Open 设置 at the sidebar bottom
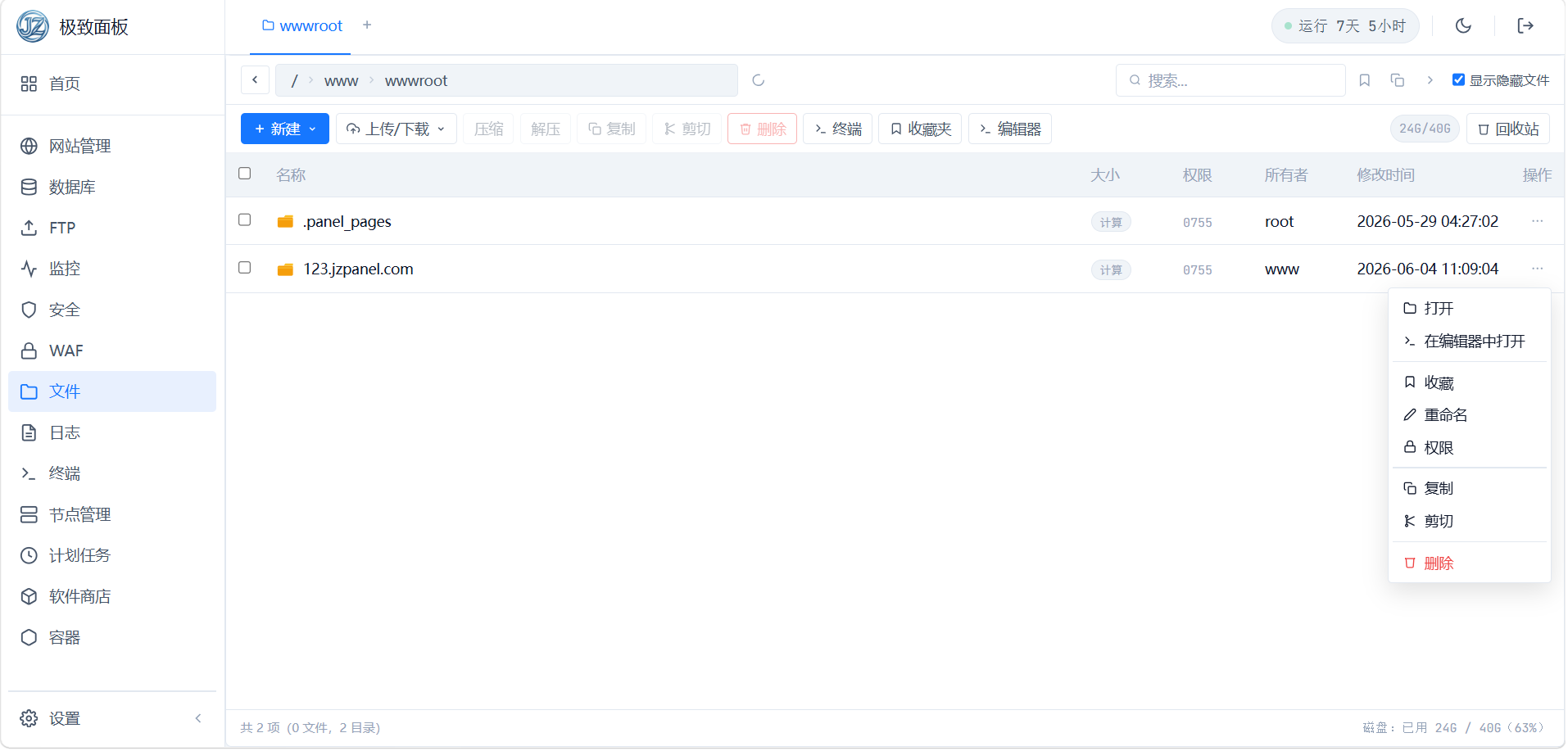1568x751 pixels. pos(51,718)
